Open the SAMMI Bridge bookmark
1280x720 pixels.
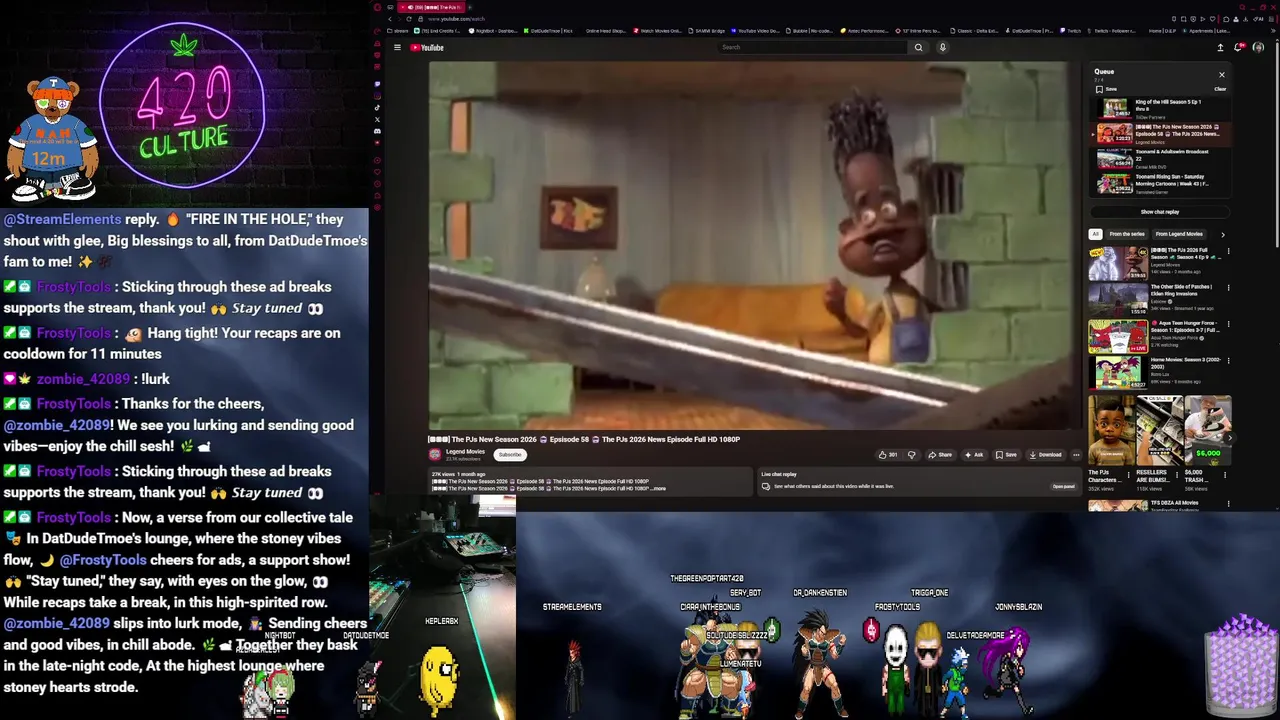coord(706,31)
